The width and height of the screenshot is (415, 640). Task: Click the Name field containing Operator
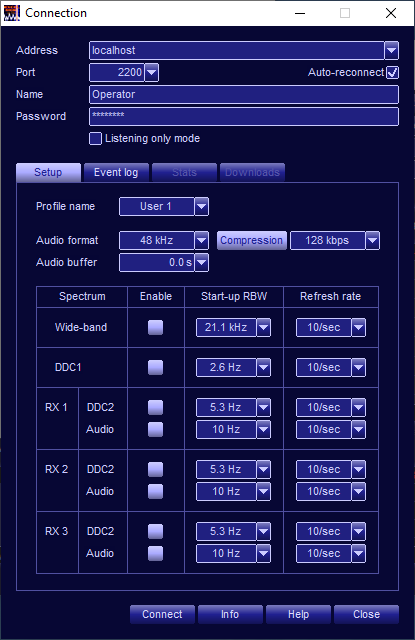point(244,95)
